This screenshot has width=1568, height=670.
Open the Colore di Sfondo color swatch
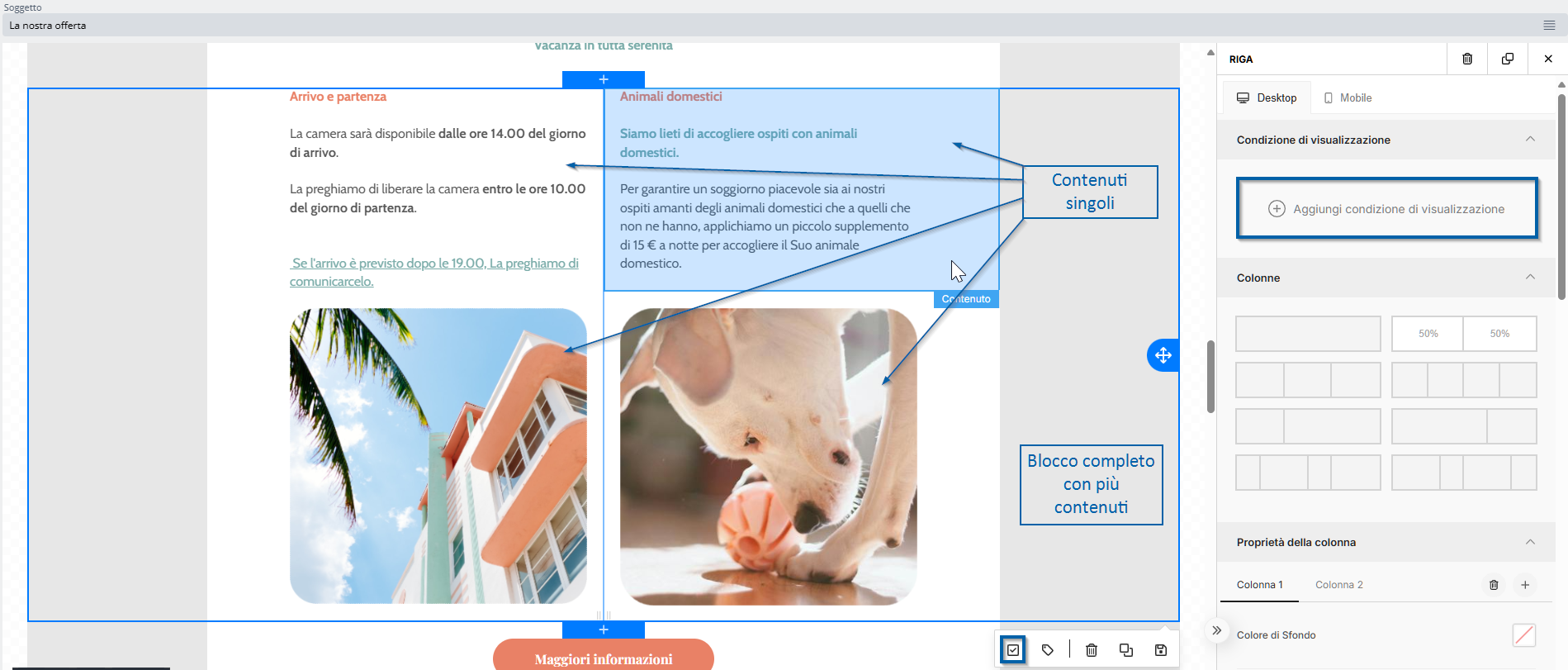(x=1523, y=634)
